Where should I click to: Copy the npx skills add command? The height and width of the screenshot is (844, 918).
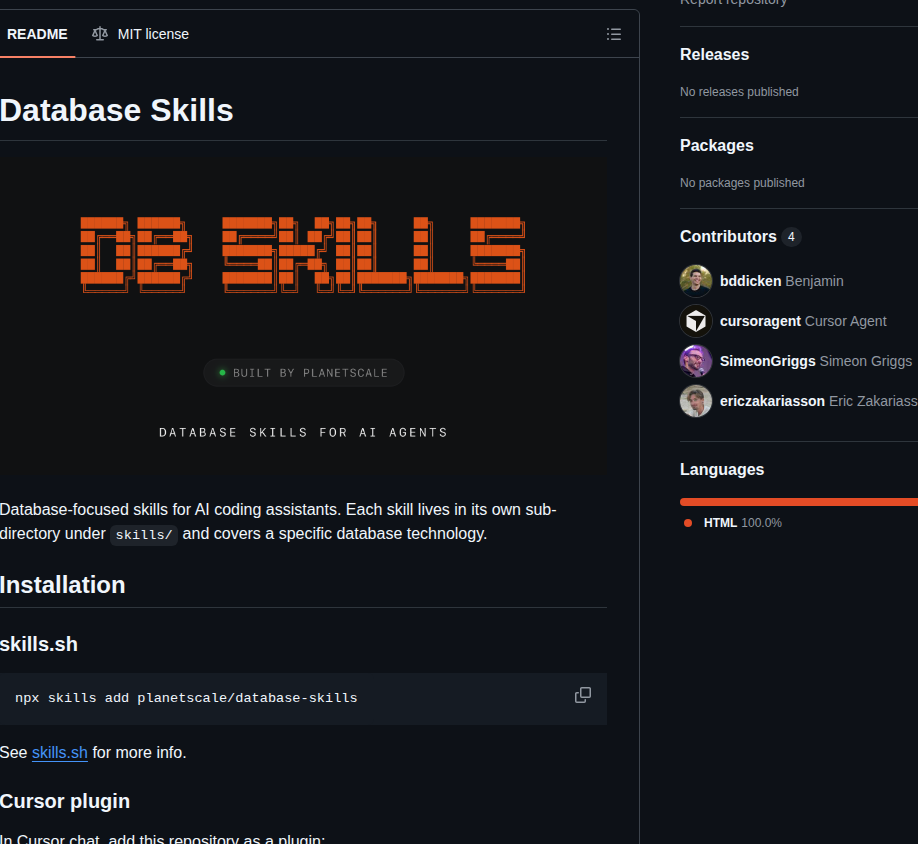click(x=583, y=695)
